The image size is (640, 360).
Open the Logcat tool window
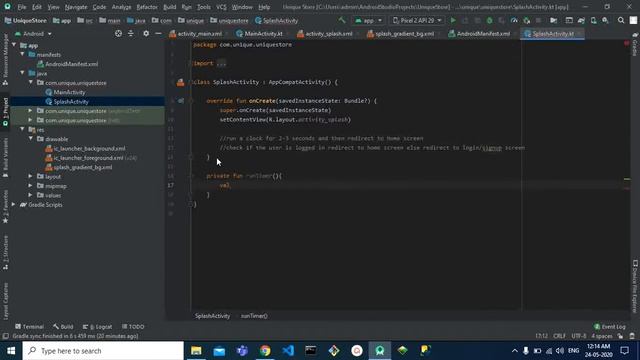[98, 327]
